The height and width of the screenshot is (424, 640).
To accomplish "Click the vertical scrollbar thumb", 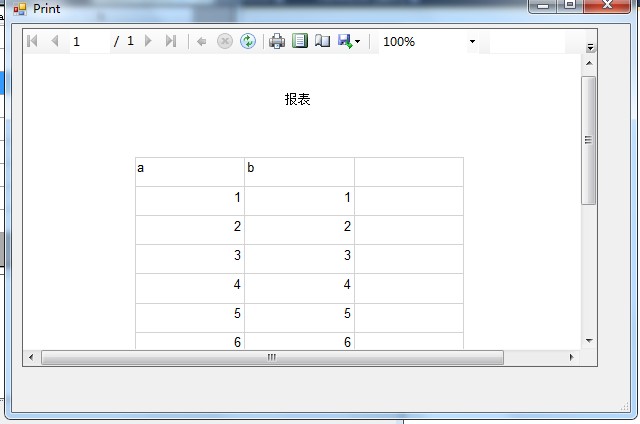I will 589,140.
